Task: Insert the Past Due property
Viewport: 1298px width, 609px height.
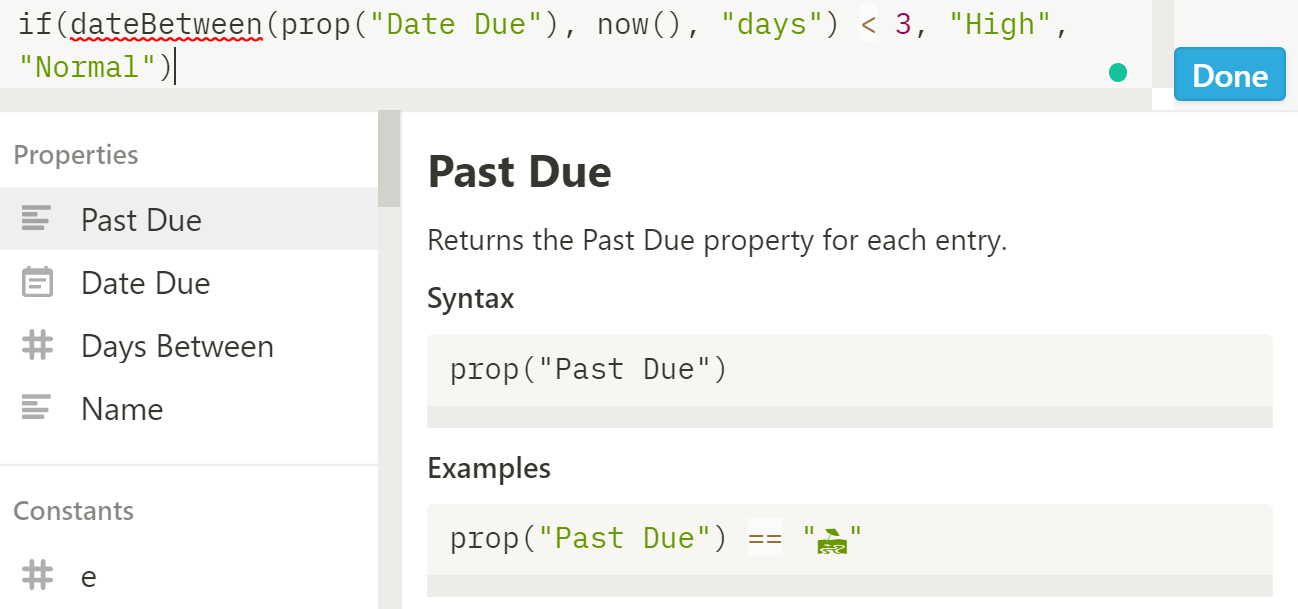Action: click(x=189, y=219)
